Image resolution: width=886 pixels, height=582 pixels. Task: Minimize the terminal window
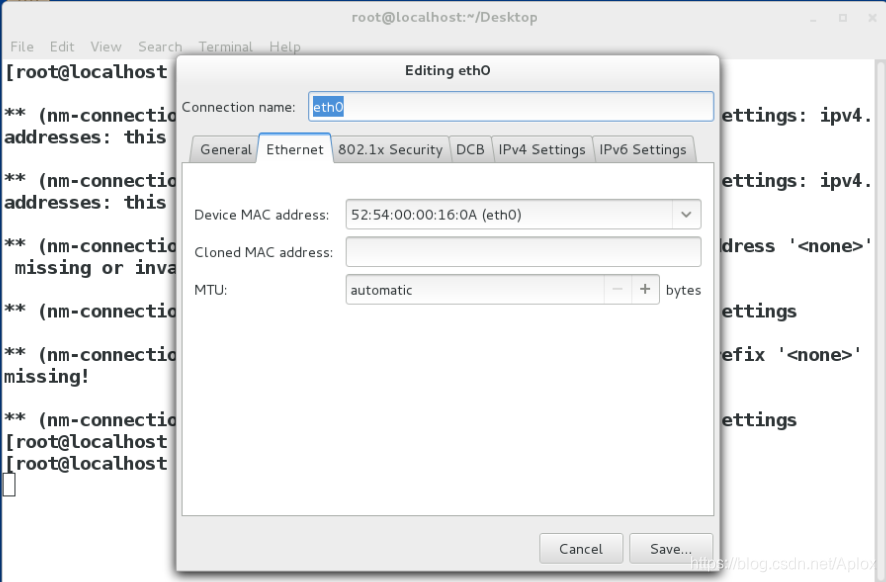point(814,18)
